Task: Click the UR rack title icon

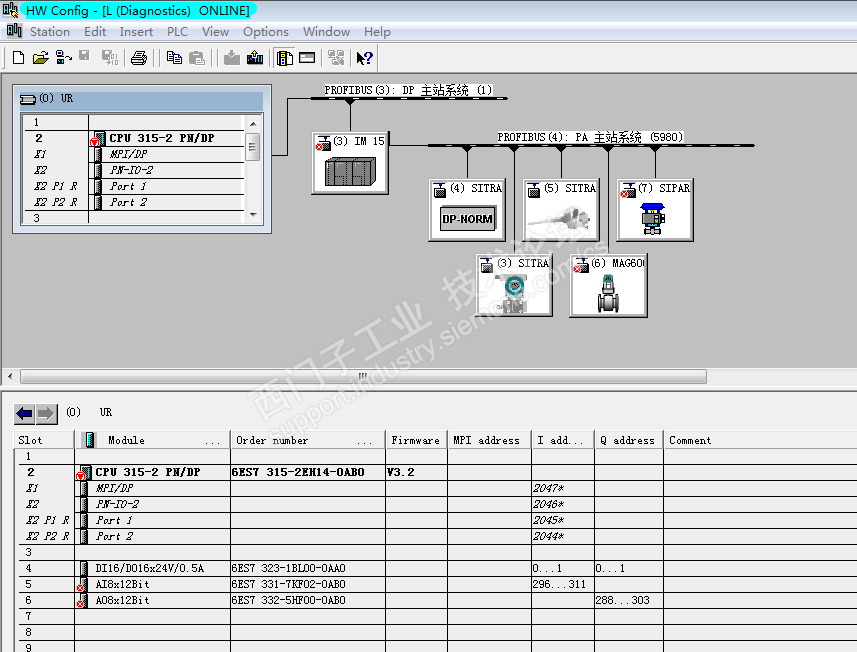Action: click(x=28, y=99)
